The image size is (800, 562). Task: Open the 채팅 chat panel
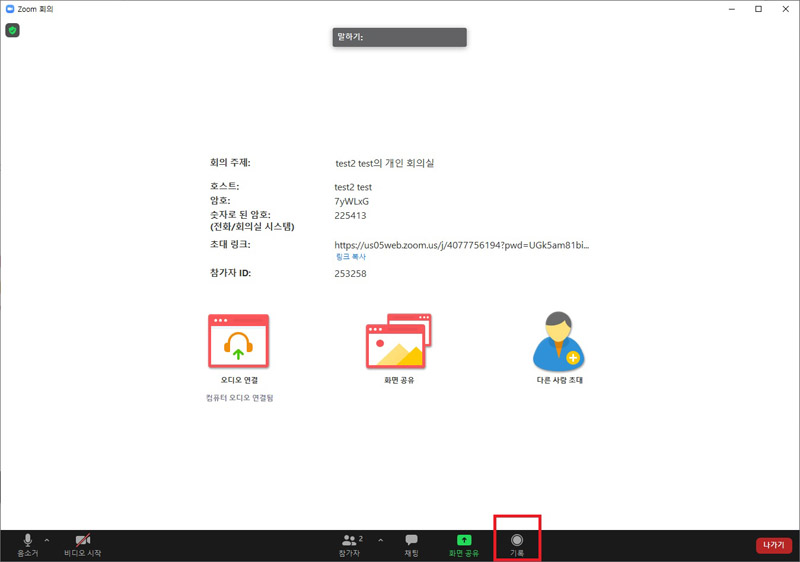click(x=411, y=545)
